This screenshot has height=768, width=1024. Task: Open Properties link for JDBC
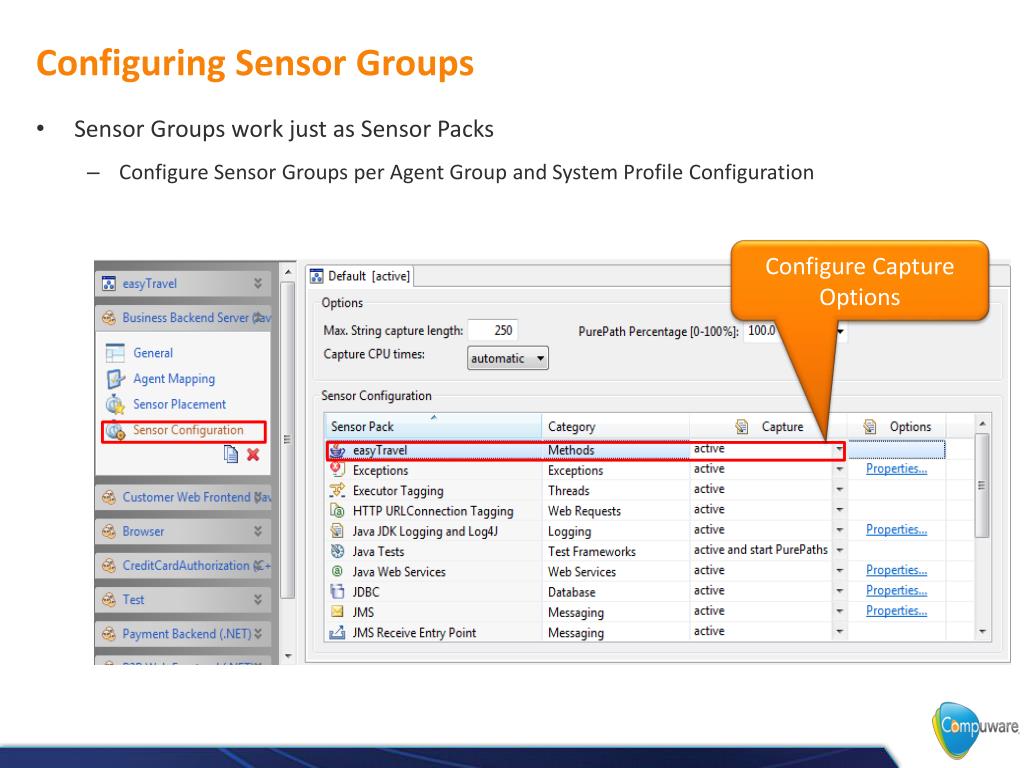click(896, 590)
